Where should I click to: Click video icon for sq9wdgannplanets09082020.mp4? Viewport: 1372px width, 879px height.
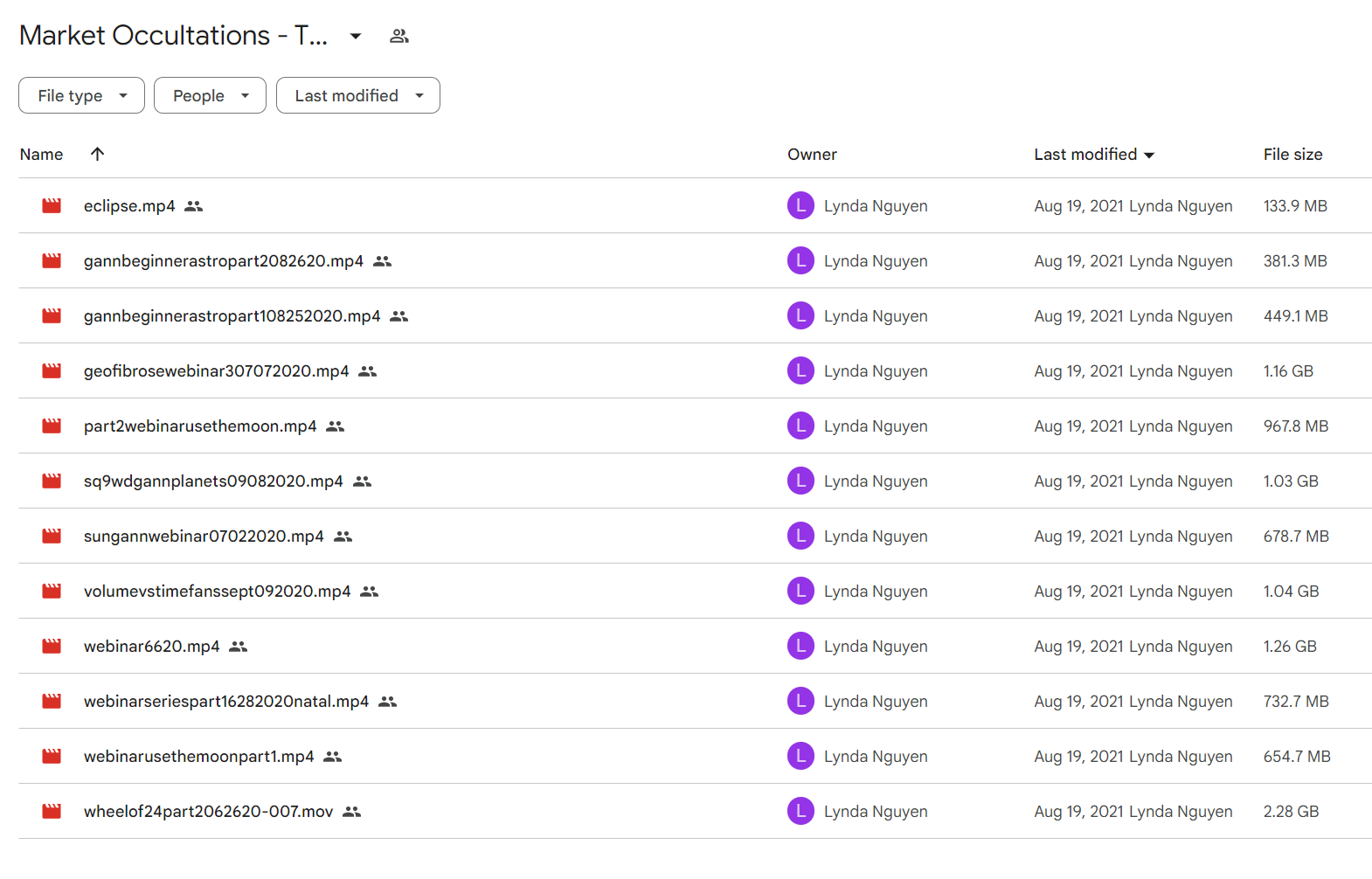52,481
